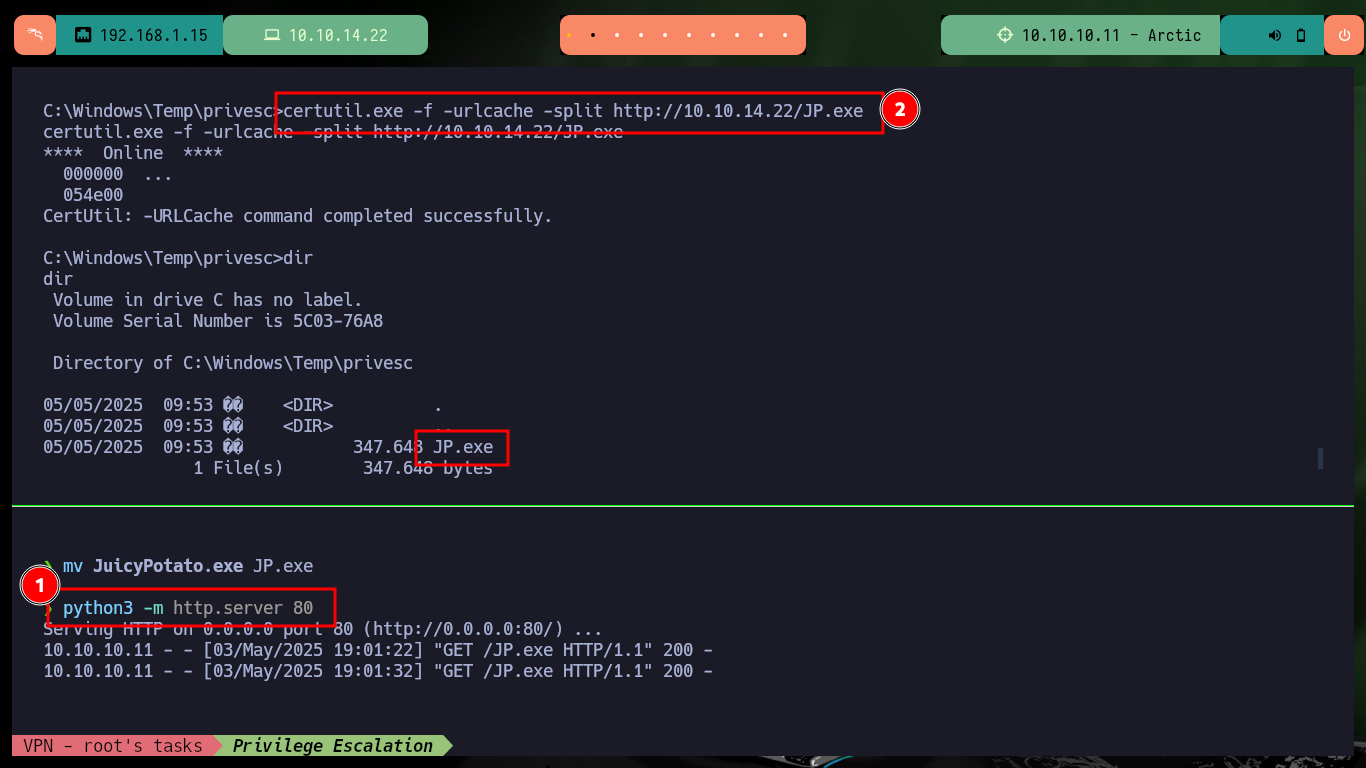1366x768 pixels.
Task: Open the power menu icon
Action: 1343,35
